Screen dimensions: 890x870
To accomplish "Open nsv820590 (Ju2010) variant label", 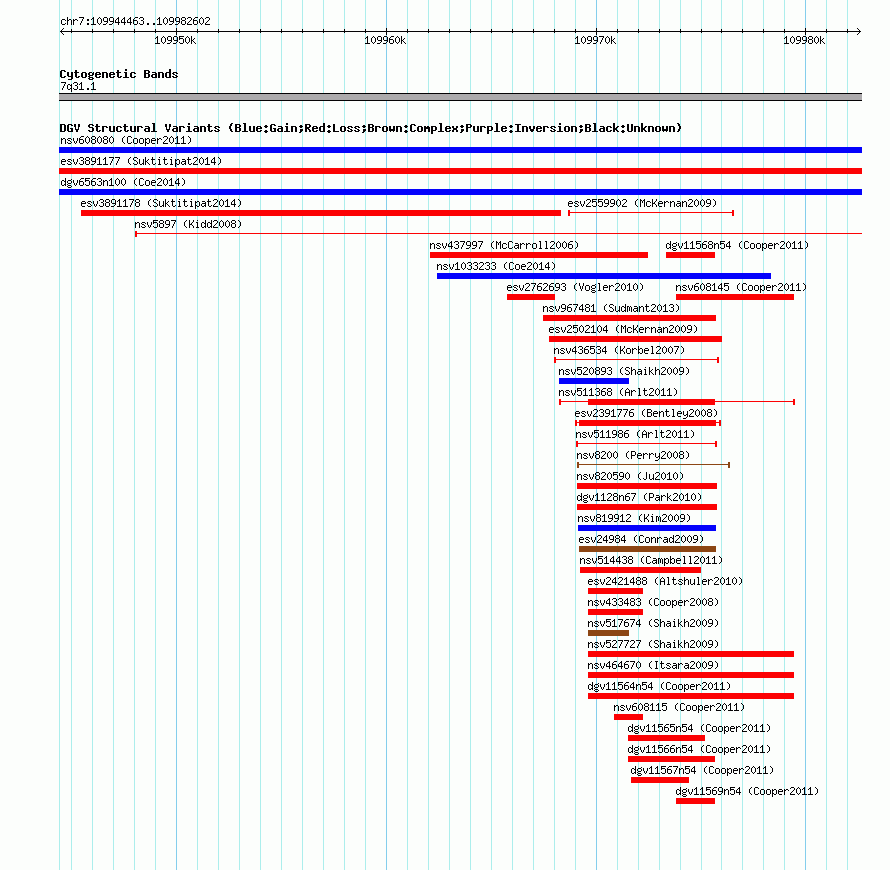I will [x=630, y=476].
